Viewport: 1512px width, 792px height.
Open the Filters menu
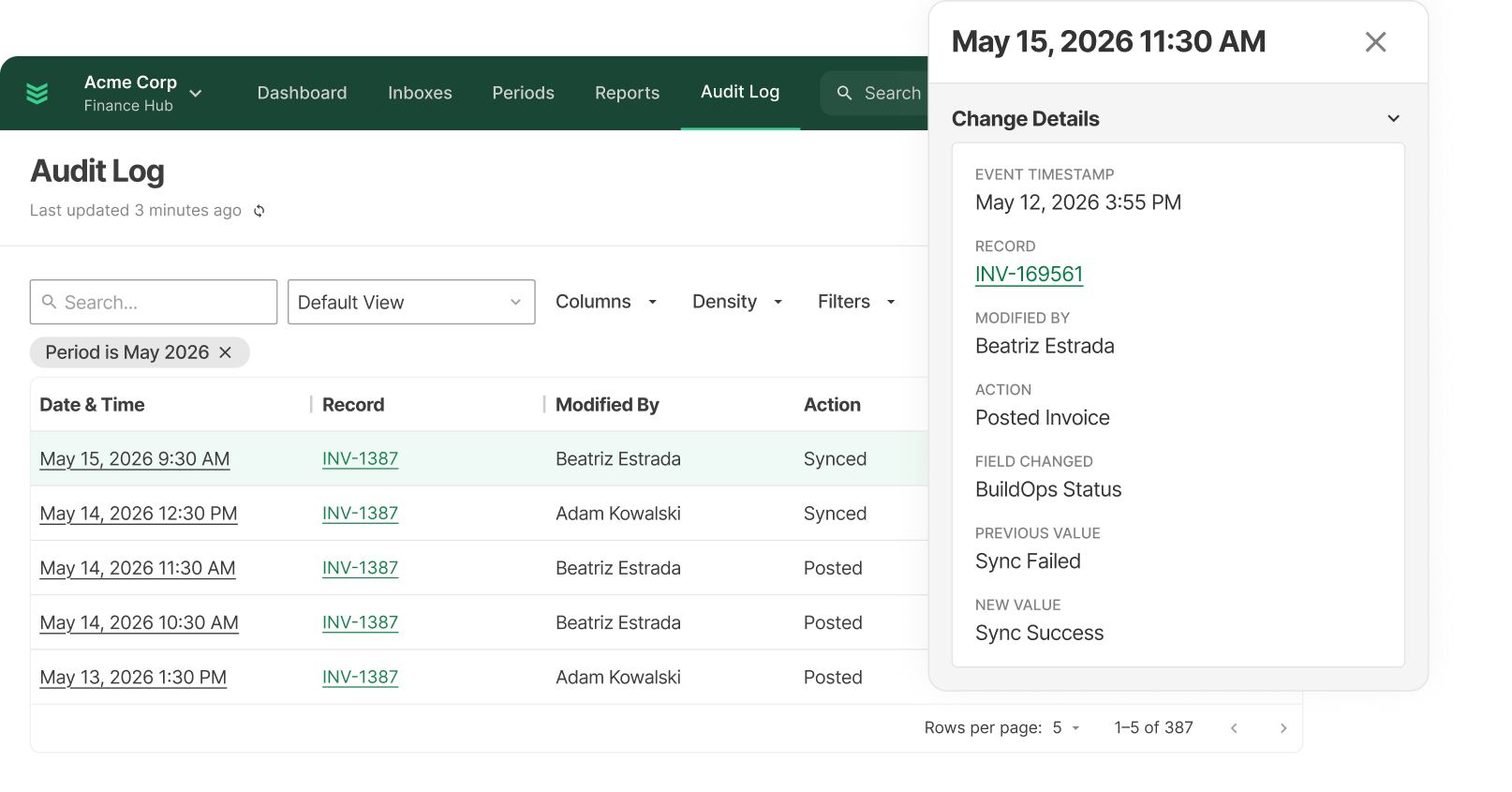pyautogui.click(x=856, y=302)
